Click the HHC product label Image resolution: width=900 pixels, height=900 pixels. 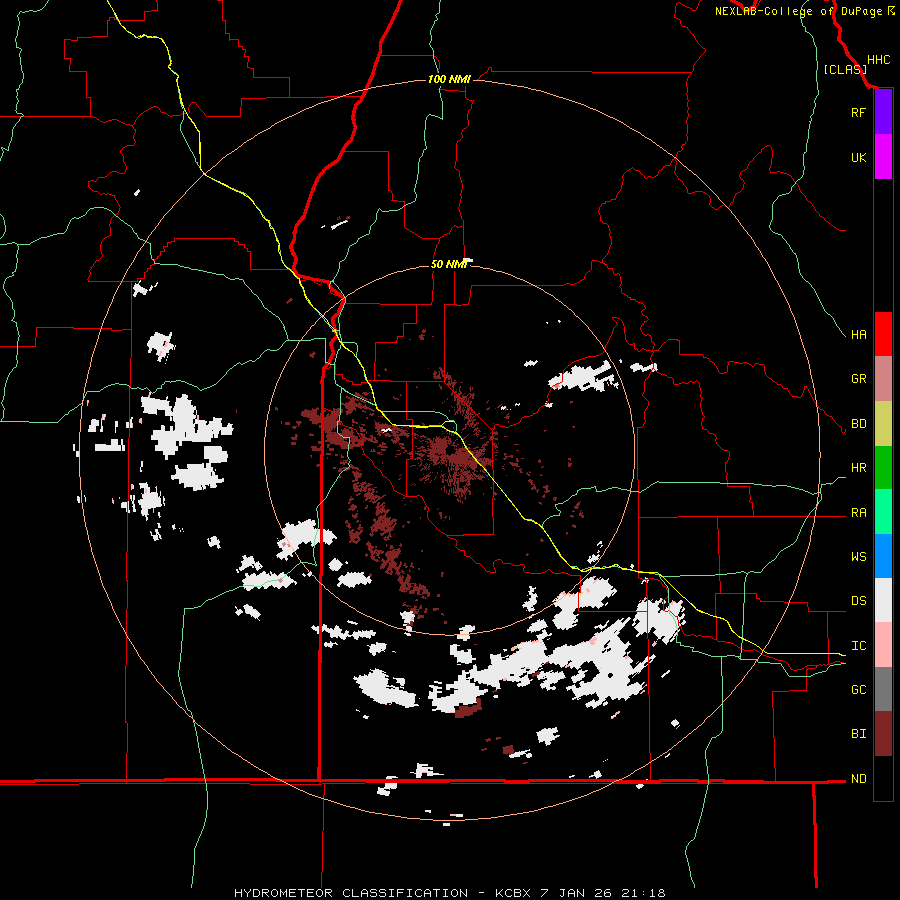pyautogui.click(x=878, y=60)
